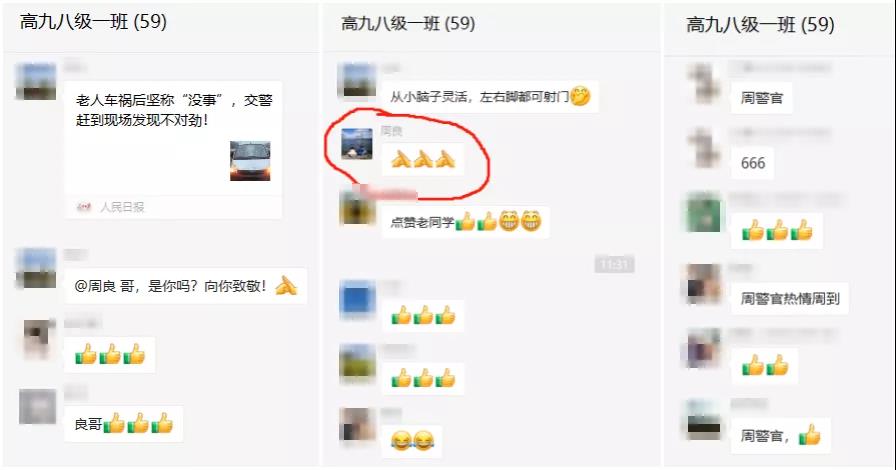Click the right chat title 高九八级一班 (59)
896x470 pixels.
760,24
